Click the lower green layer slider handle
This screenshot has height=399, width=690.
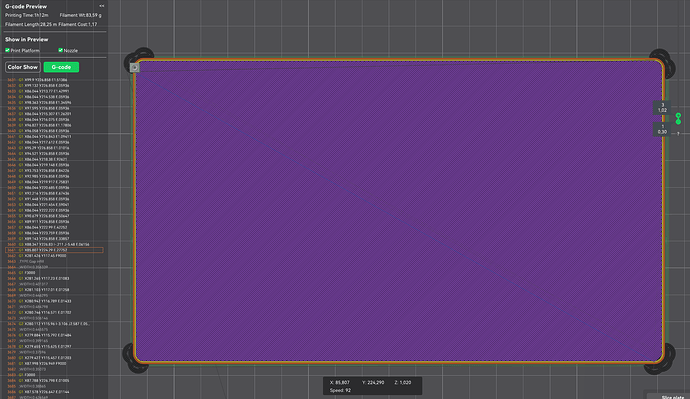678,121
